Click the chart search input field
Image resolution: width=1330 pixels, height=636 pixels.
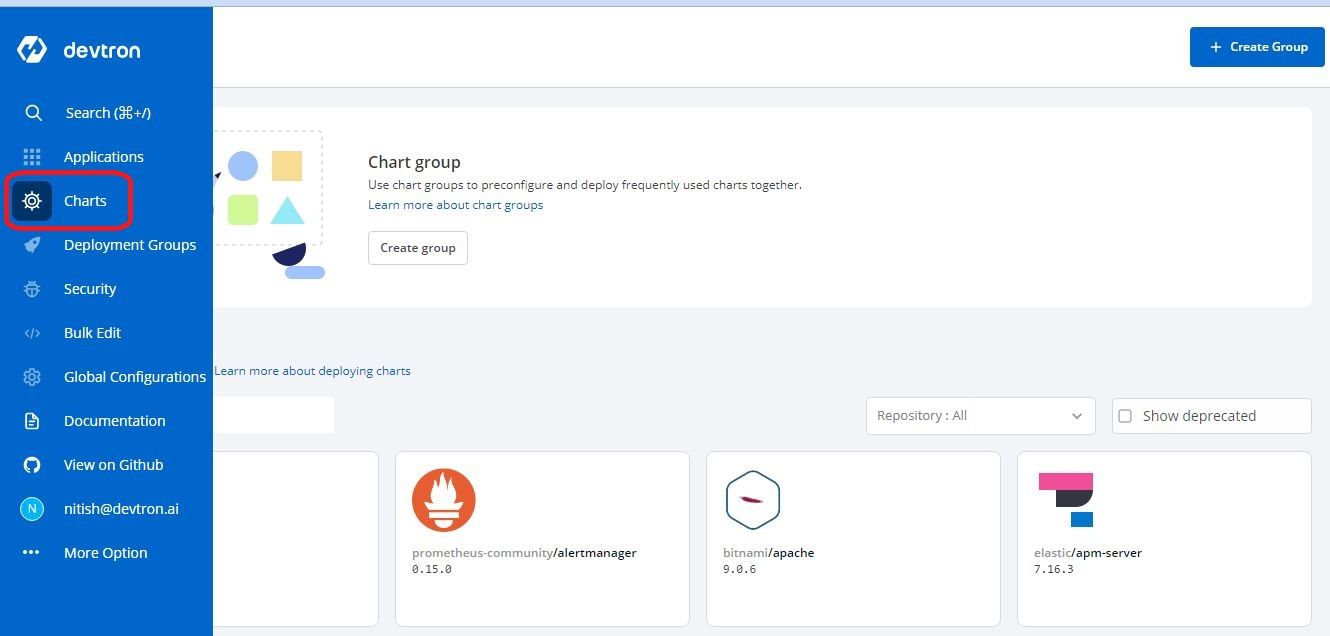point(273,415)
